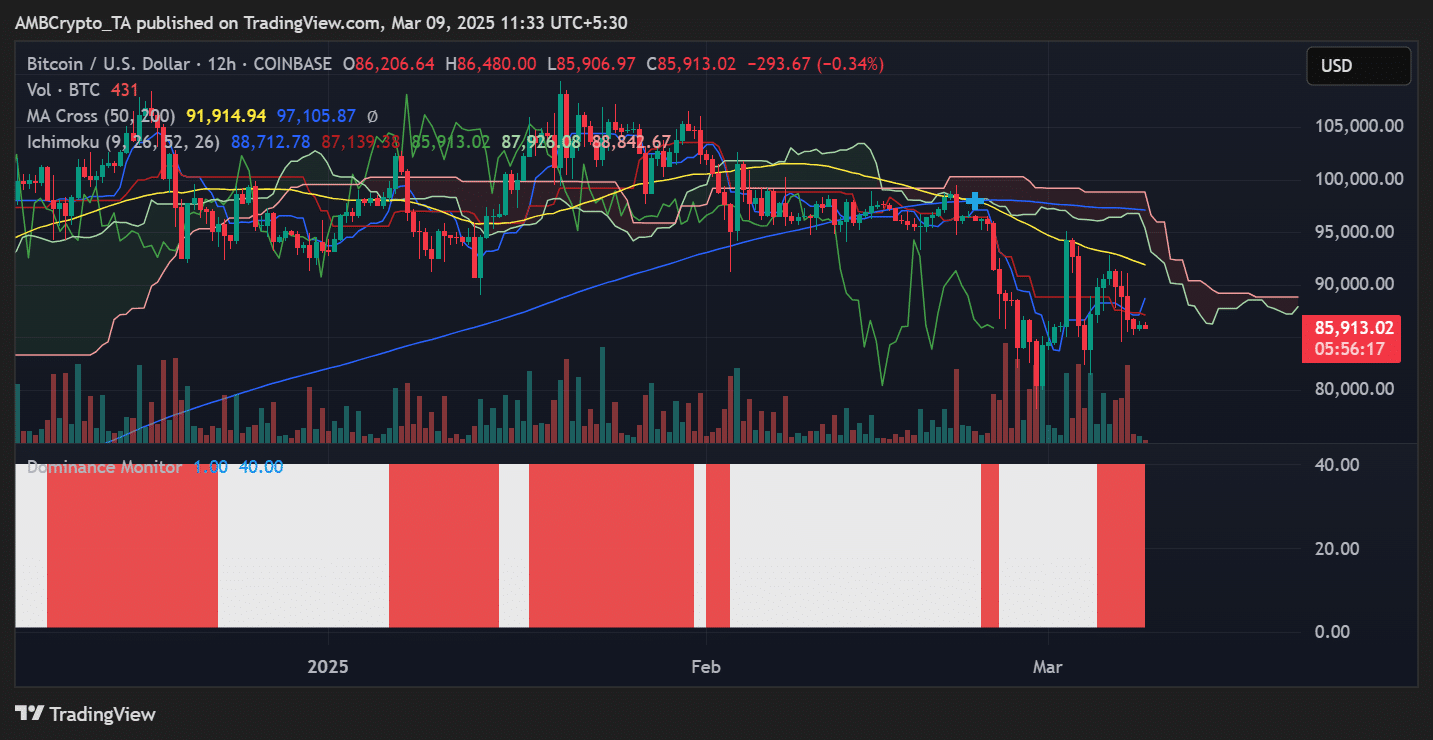The image size is (1433, 740).
Task: Click the Ichimoku value 88,712.78
Action: pos(271,142)
